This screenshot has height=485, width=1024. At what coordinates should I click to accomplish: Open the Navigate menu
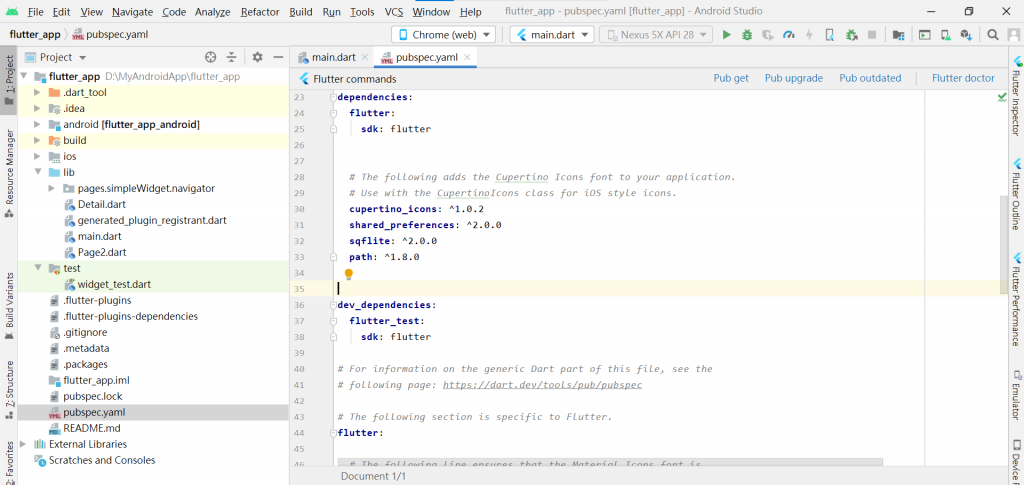click(x=132, y=12)
